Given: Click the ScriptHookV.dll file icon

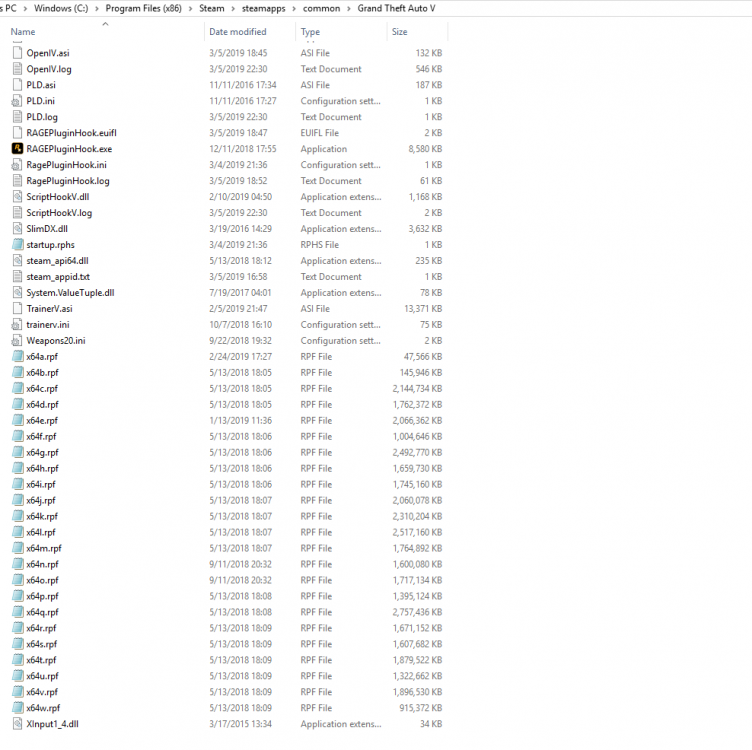Looking at the screenshot, I should pyautogui.click(x=17, y=197).
